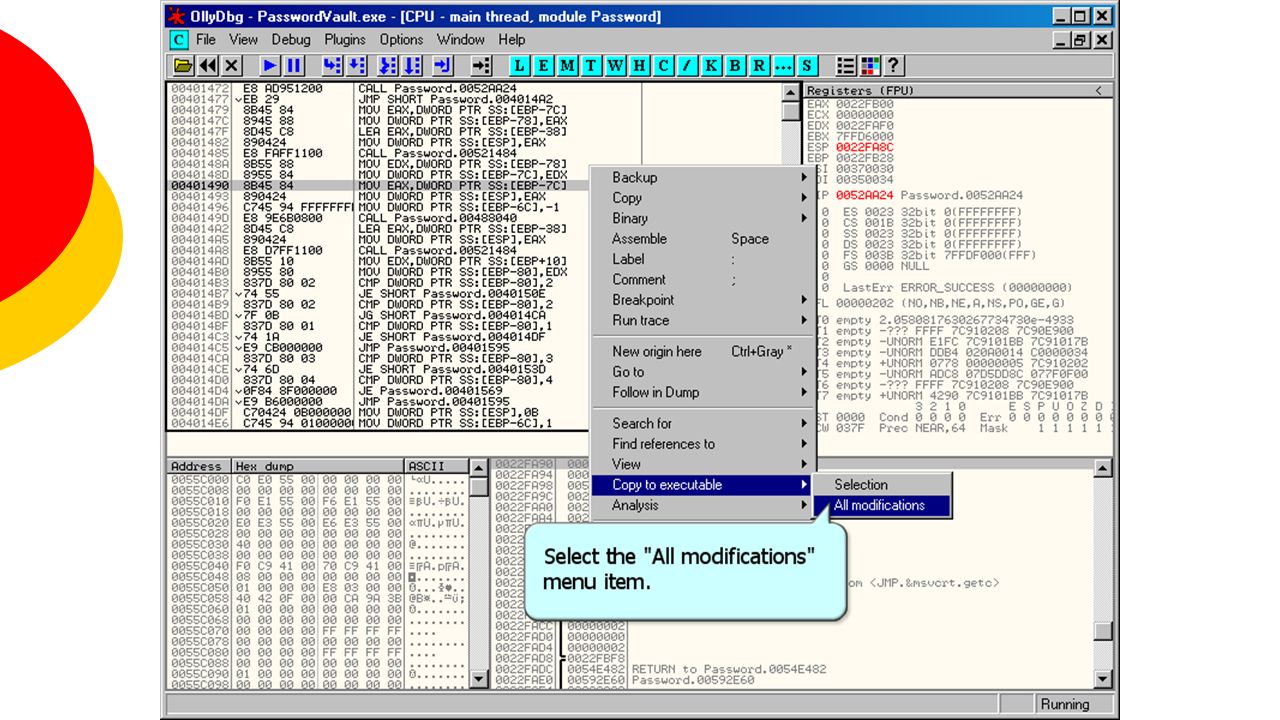
Task: Open References window with R button
Action: tap(759, 66)
